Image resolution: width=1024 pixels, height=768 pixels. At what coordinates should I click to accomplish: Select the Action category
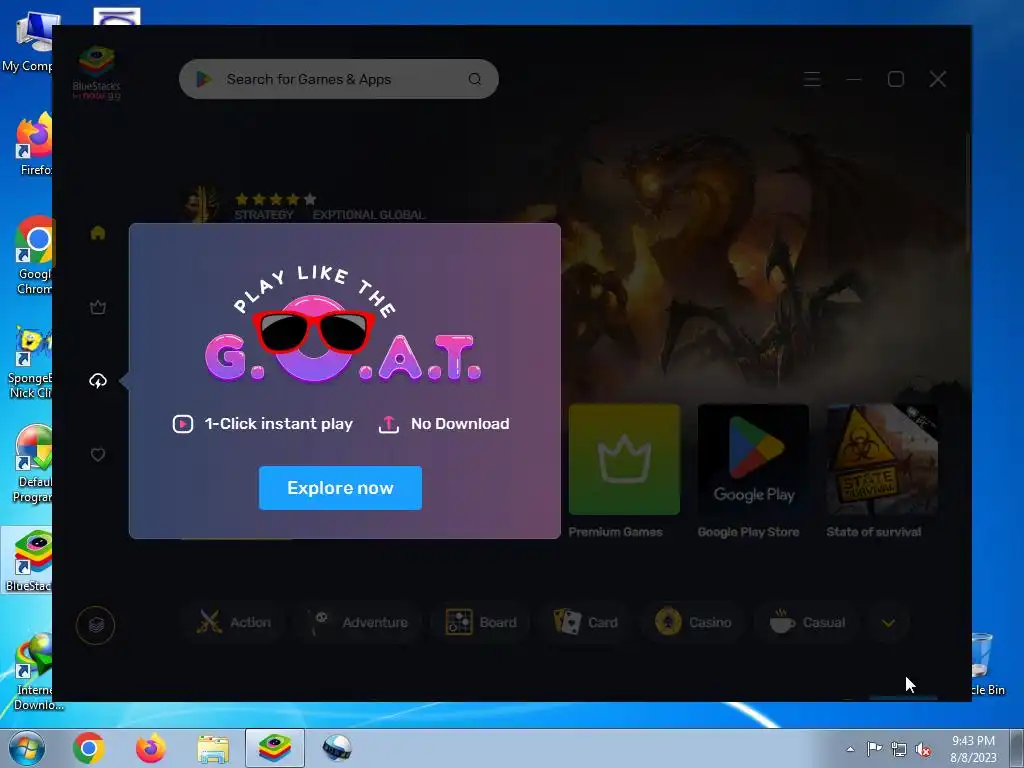click(x=234, y=622)
